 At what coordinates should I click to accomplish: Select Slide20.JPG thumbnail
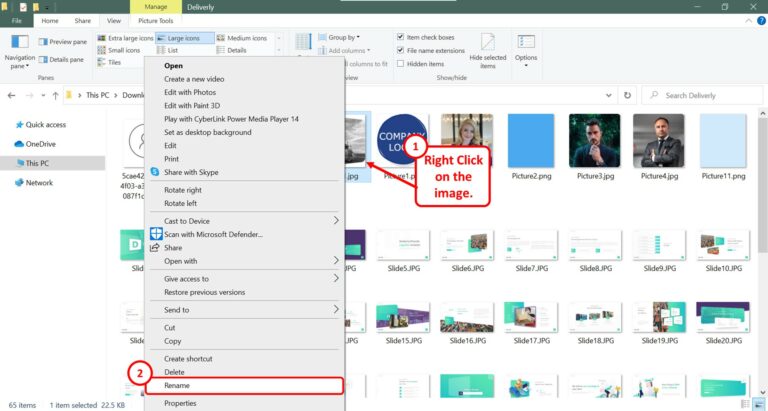723,317
